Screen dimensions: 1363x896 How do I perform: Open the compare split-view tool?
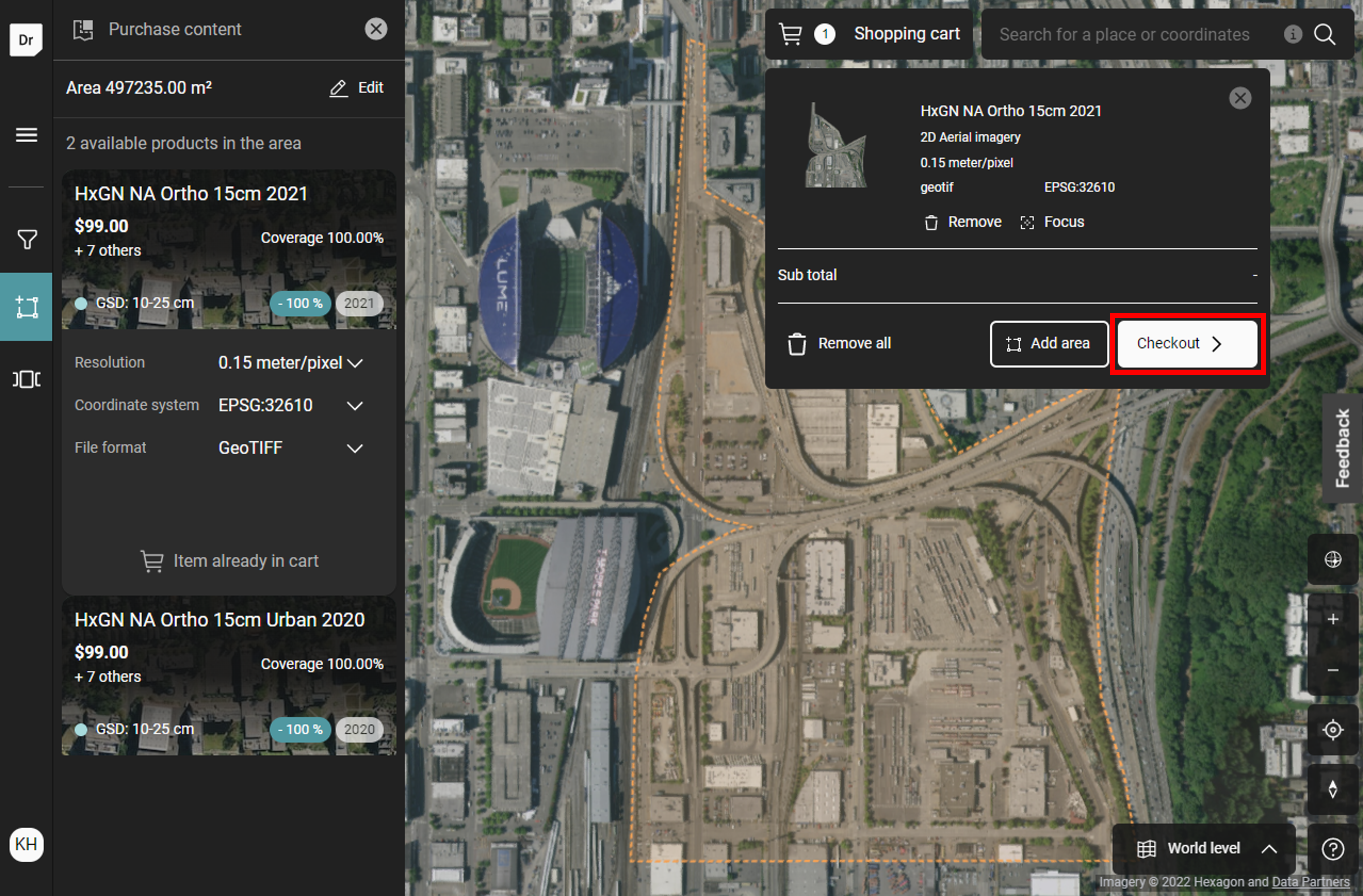[x=26, y=379]
